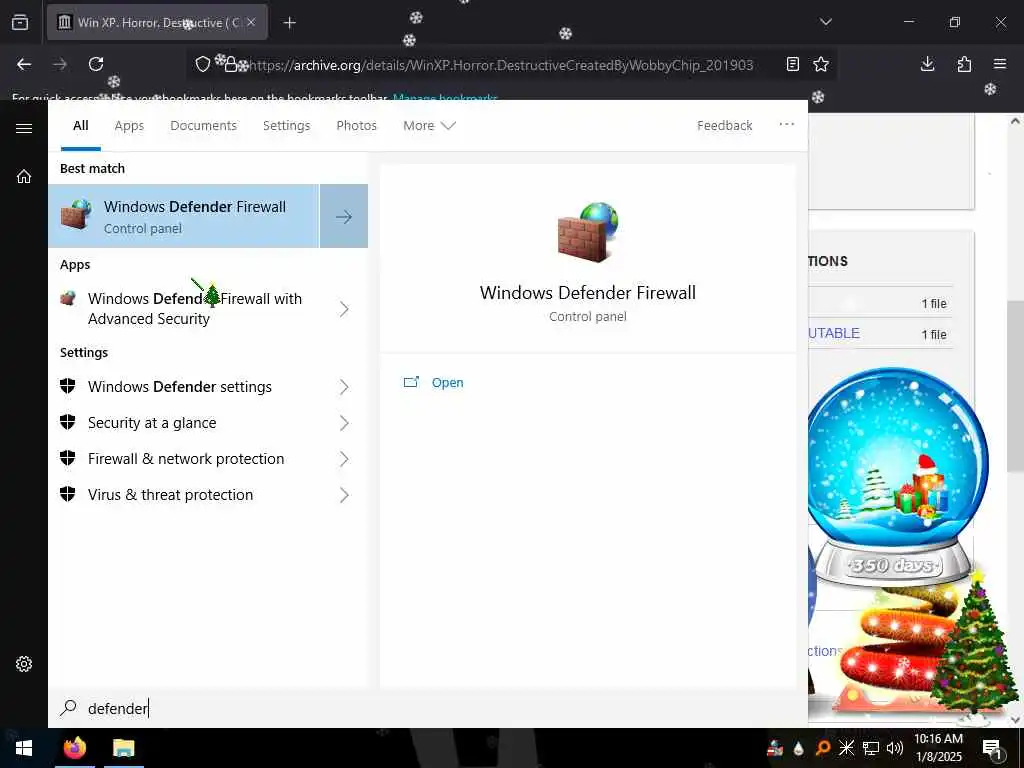Open the Firefox application hamburger menu
This screenshot has height=768, width=1024.
pos(1000,64)
